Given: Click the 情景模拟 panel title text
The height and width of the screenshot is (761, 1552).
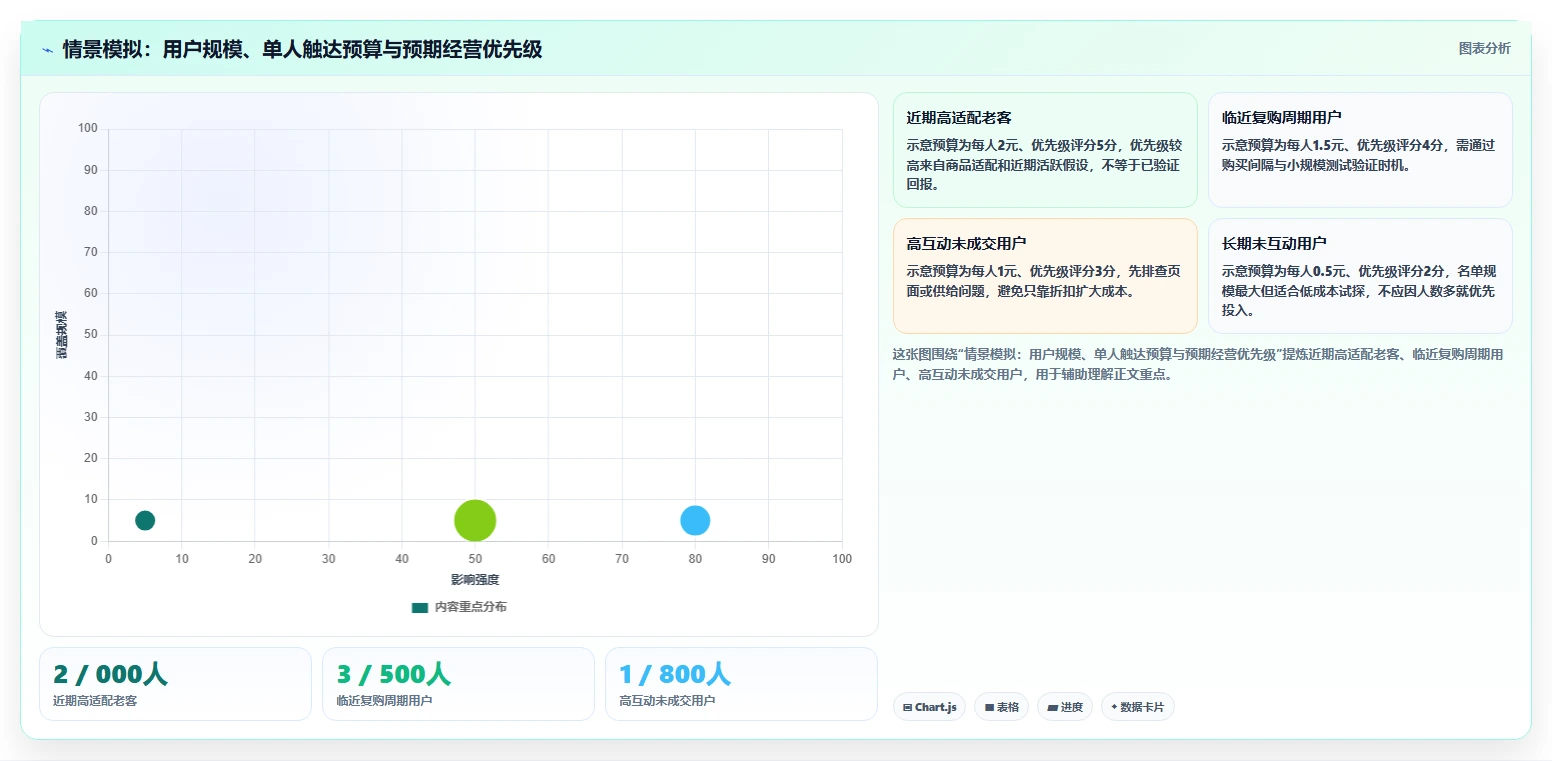Looking at the screenshot, I should click(x=302, y=49).
